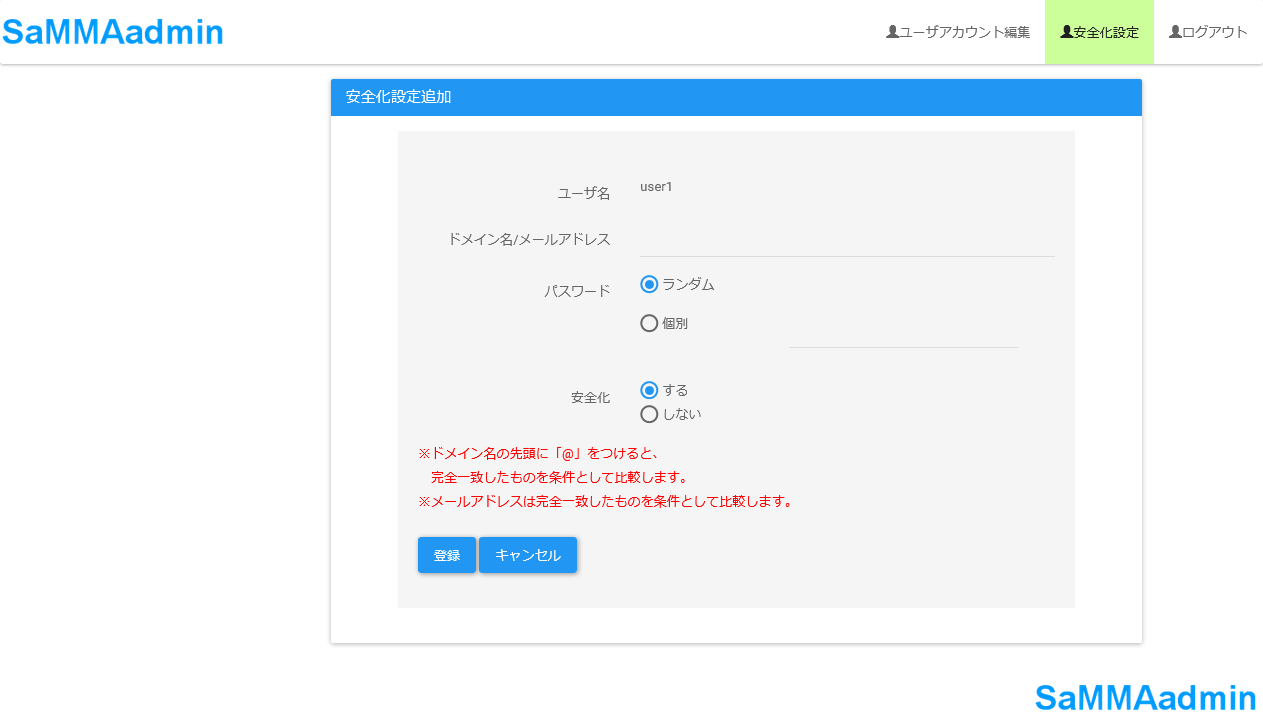
Task: Click the user icon beside 安全化設定
Action: pos(1066,32)
